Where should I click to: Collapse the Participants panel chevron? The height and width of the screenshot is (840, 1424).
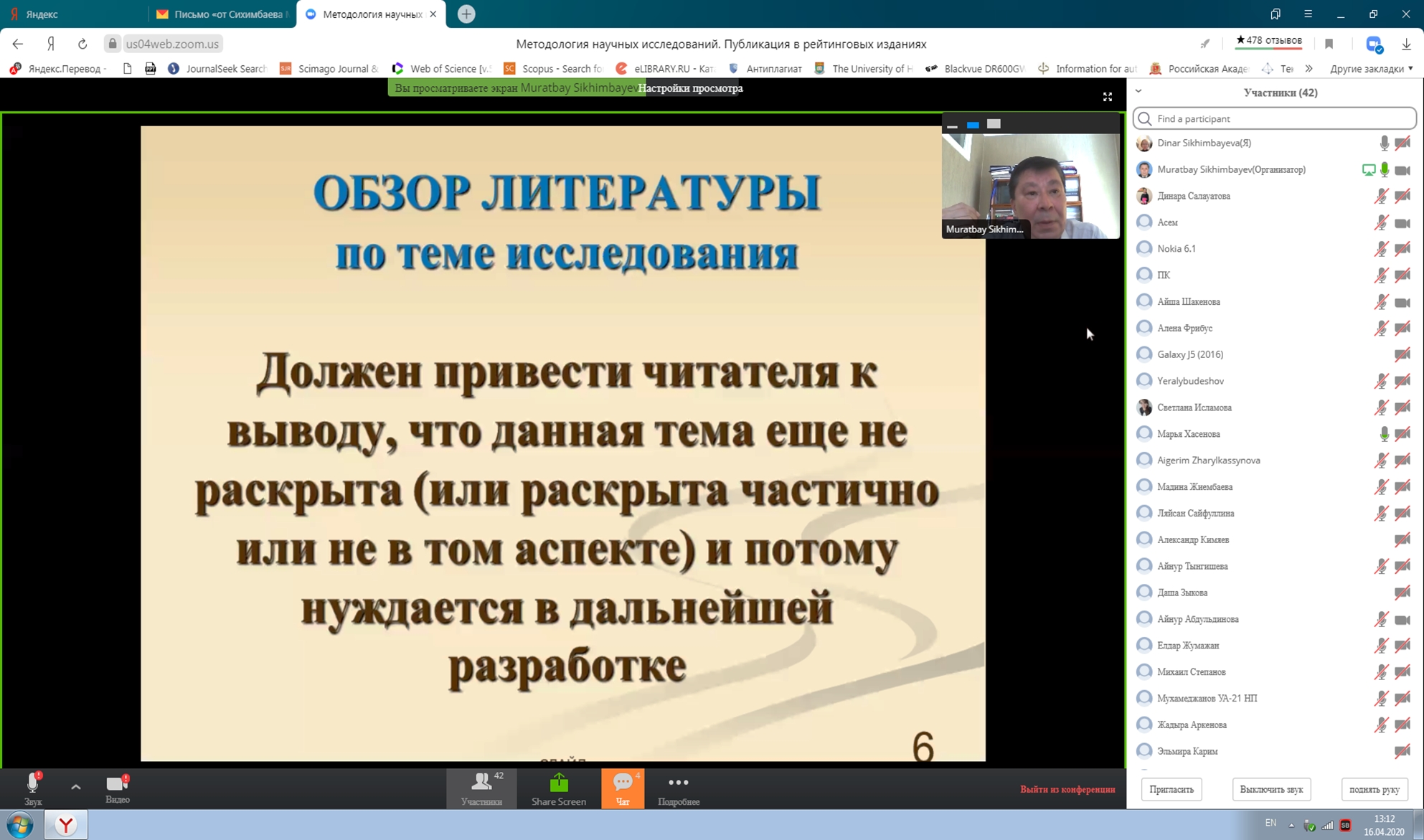tap(1138, 92)
